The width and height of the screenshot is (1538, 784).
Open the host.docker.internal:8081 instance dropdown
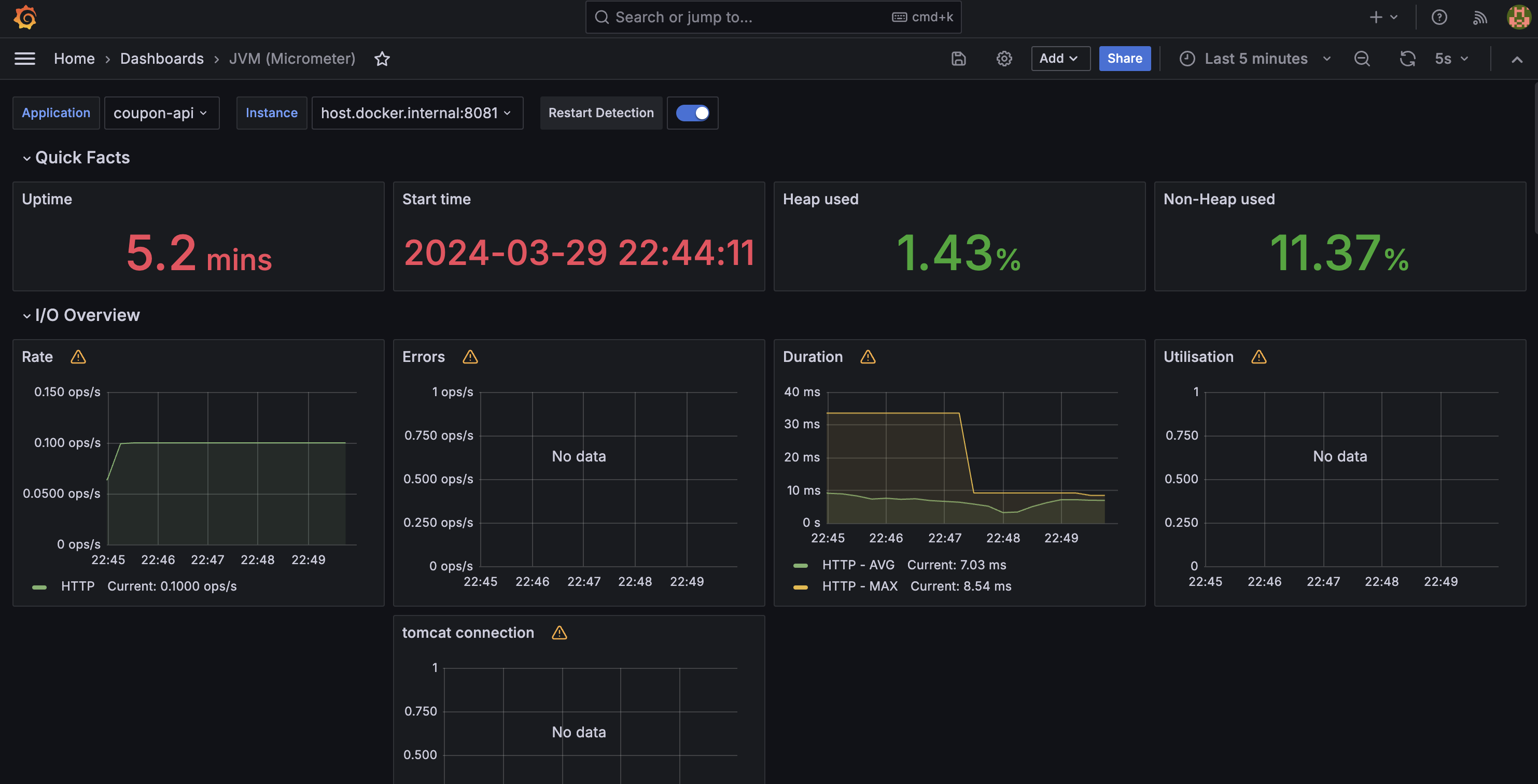[x=417, y=113]
